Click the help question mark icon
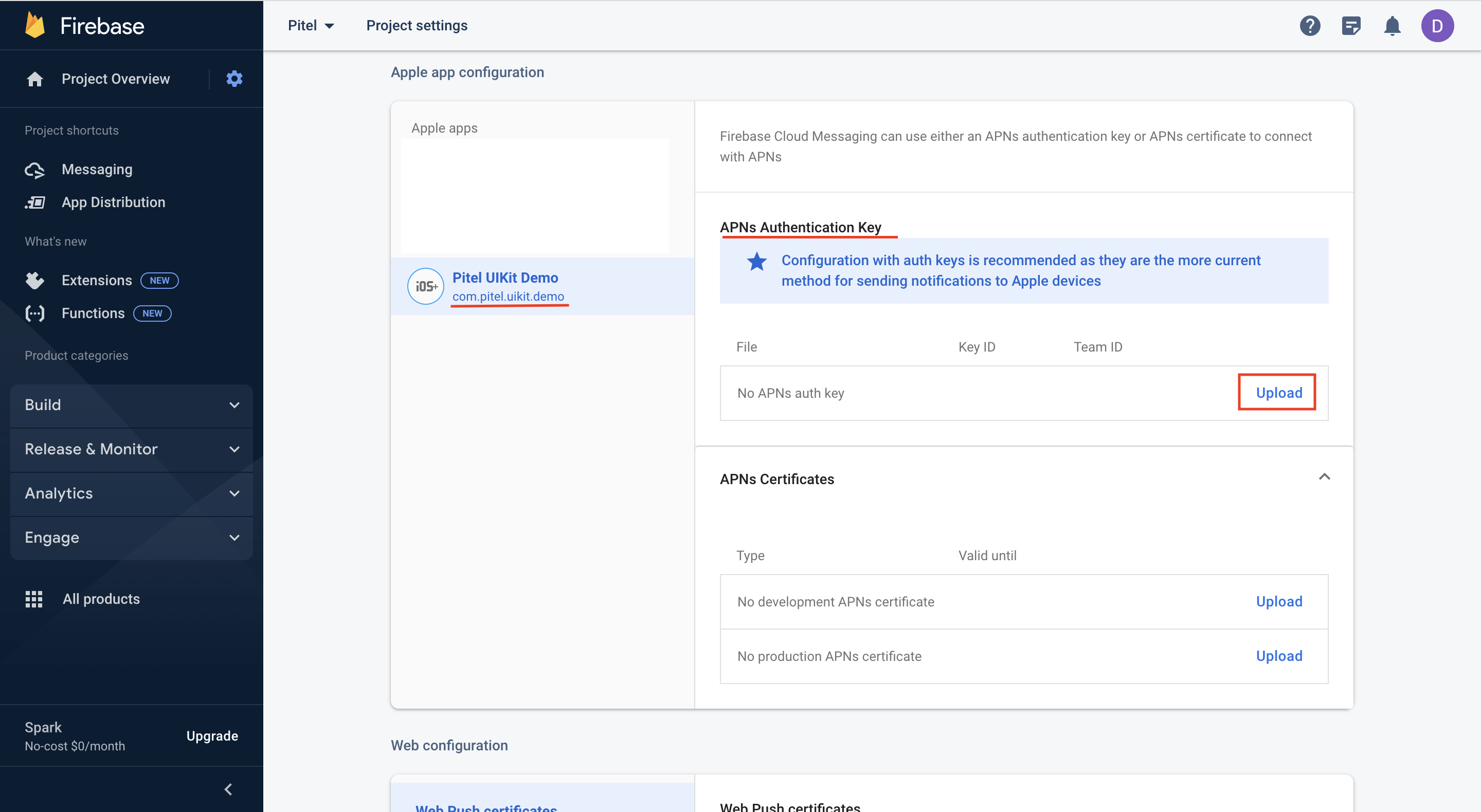Image resolution: width=1481 pixels, height=812 pixels. (1310, 25)
